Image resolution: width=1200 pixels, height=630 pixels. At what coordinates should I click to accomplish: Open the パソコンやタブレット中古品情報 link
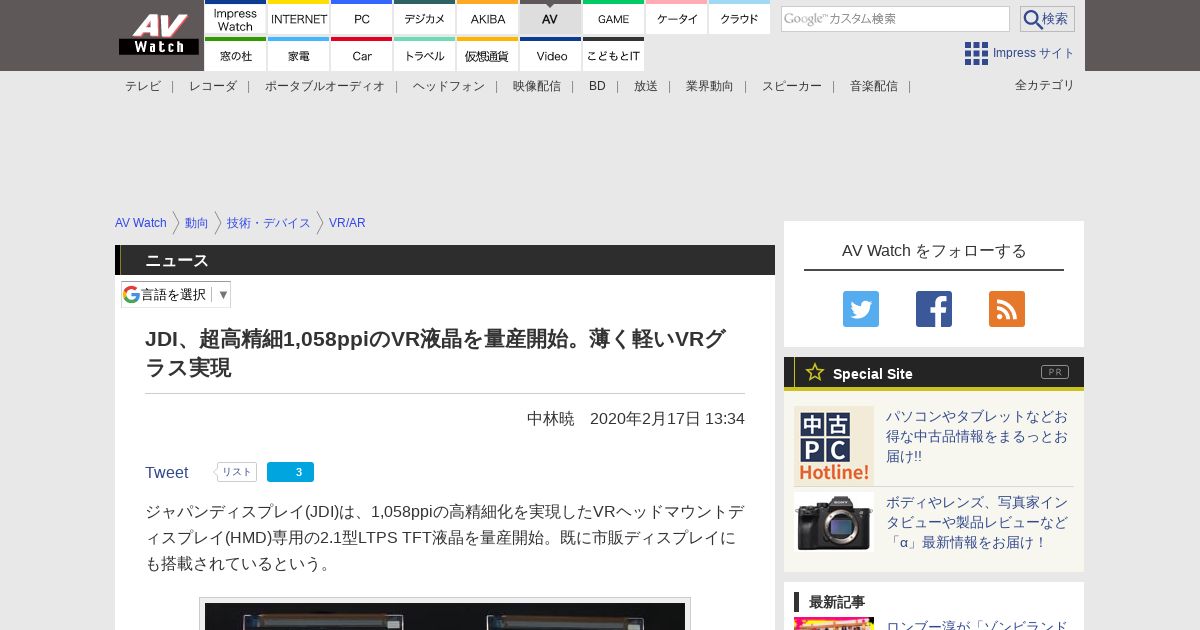977,436
